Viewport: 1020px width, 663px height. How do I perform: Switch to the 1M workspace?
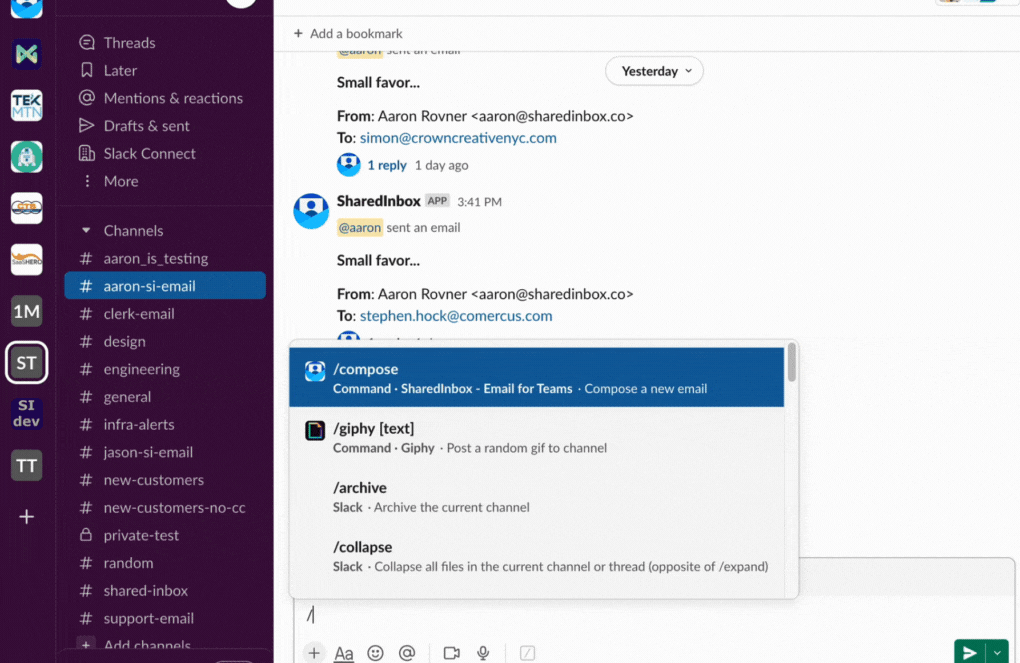pyautogui.click(x=27, y=312)
